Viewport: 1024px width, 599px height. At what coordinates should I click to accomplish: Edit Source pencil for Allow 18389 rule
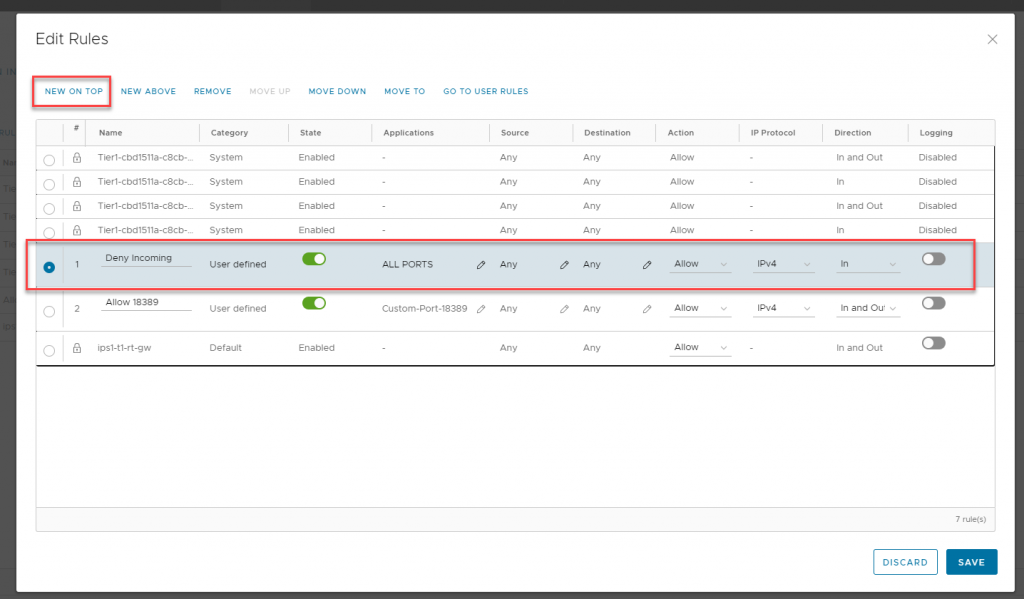(564, 309)
